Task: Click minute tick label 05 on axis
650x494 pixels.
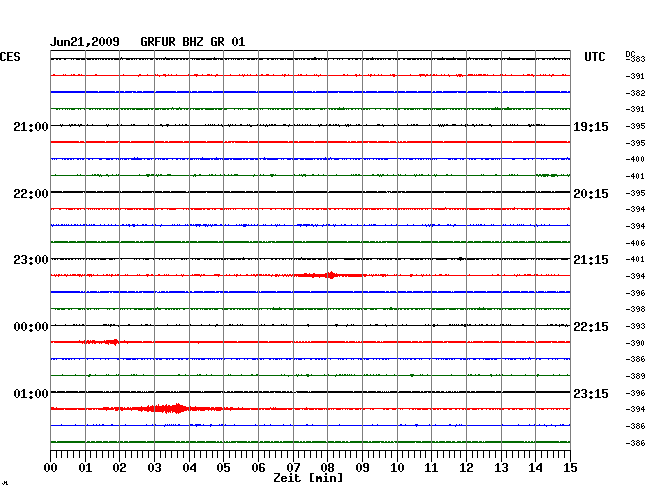Action: point(223,467)
